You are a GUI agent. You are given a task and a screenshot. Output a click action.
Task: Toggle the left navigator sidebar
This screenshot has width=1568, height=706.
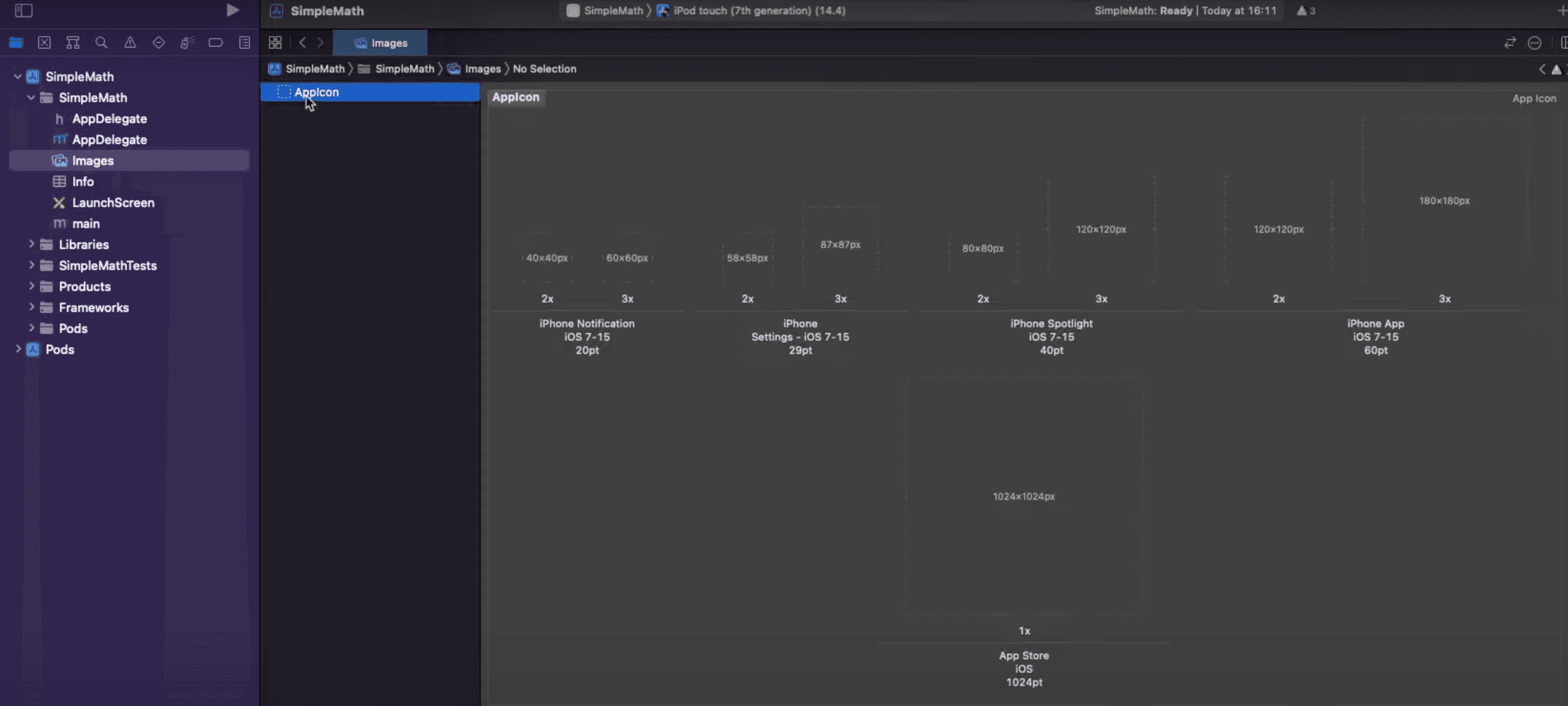coord(24,10)
